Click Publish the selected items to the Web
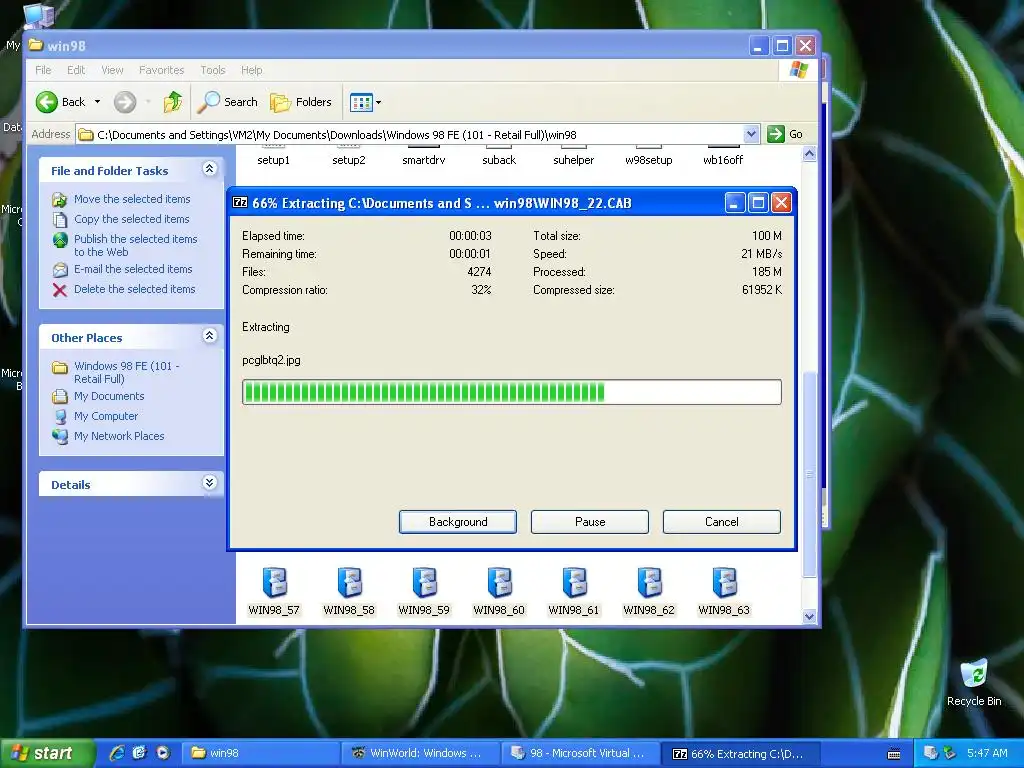Image resolution: width=1024 pixels, height=768 pixels. (135, 246)
